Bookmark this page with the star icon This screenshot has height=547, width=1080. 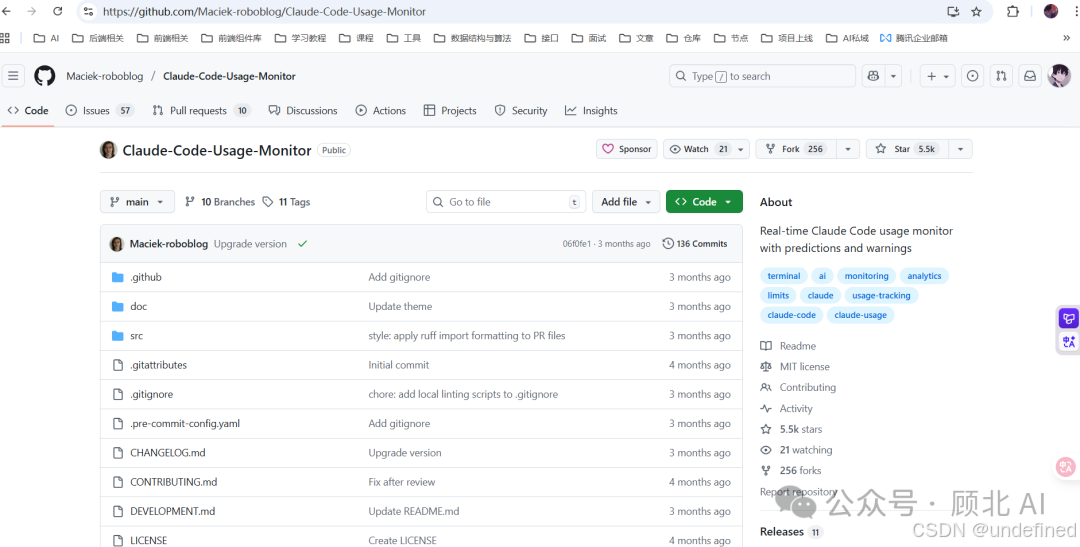[x=976, y=11]
